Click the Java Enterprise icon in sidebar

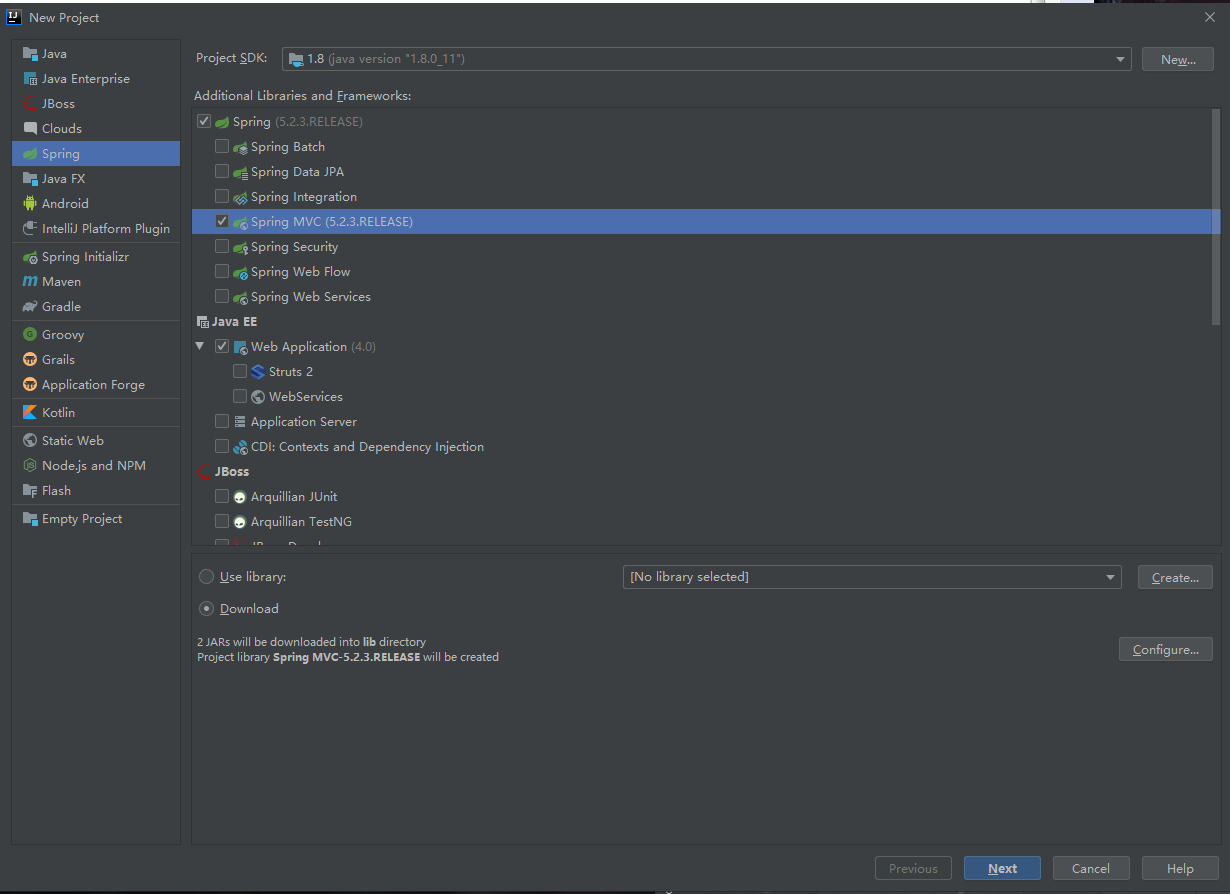coord(30,79)
